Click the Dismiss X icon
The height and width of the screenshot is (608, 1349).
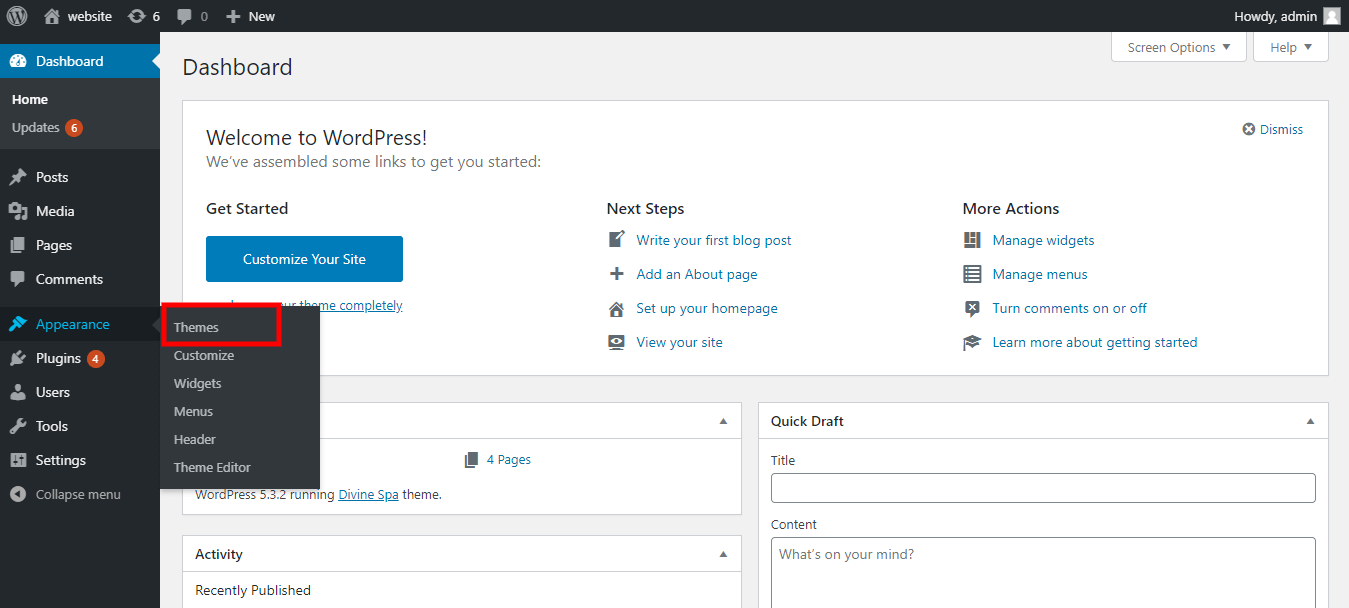pyautogui.click(x=1249, y=129)
